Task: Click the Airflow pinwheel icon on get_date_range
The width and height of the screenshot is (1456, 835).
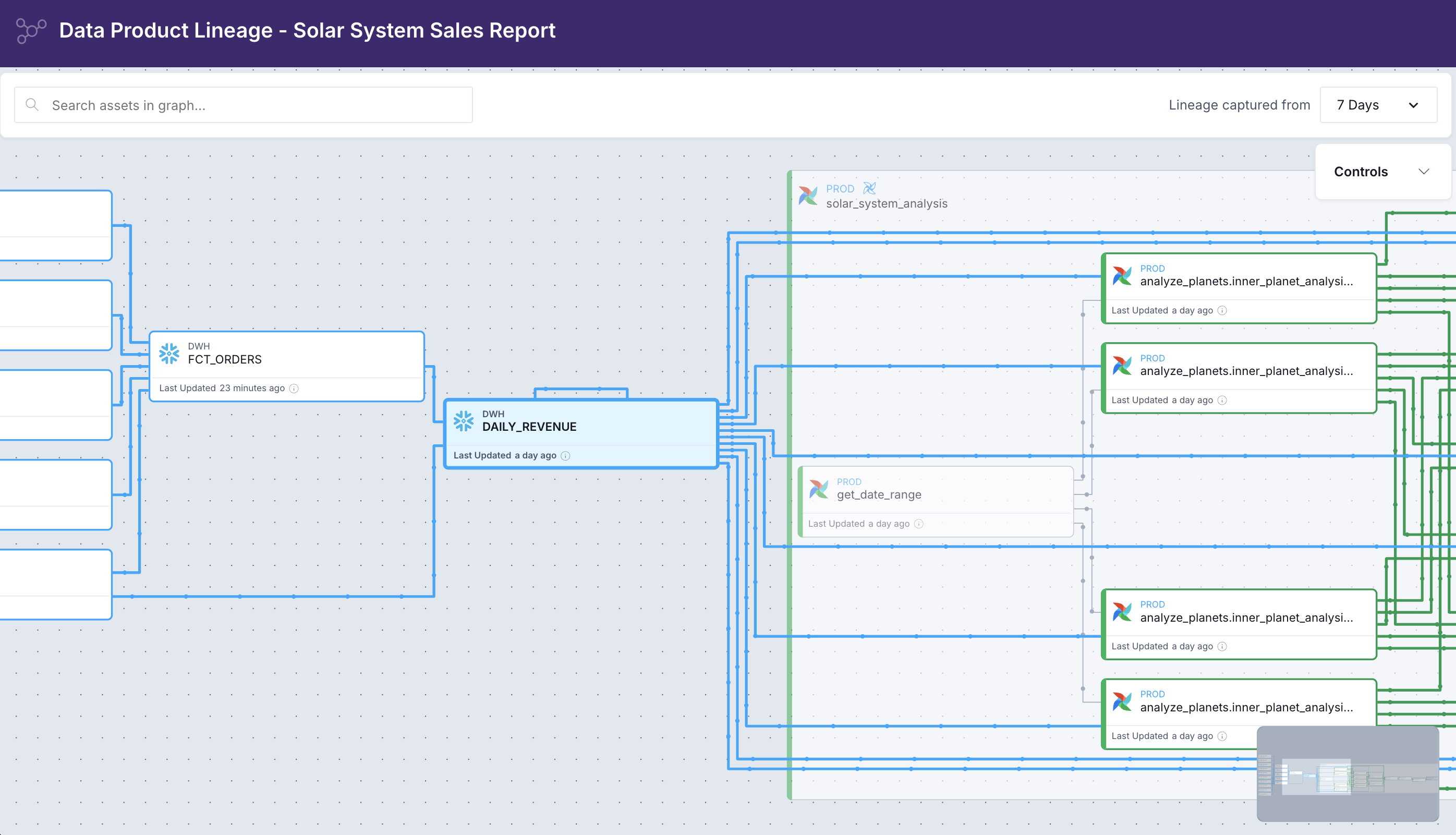Action: [819, 489]
